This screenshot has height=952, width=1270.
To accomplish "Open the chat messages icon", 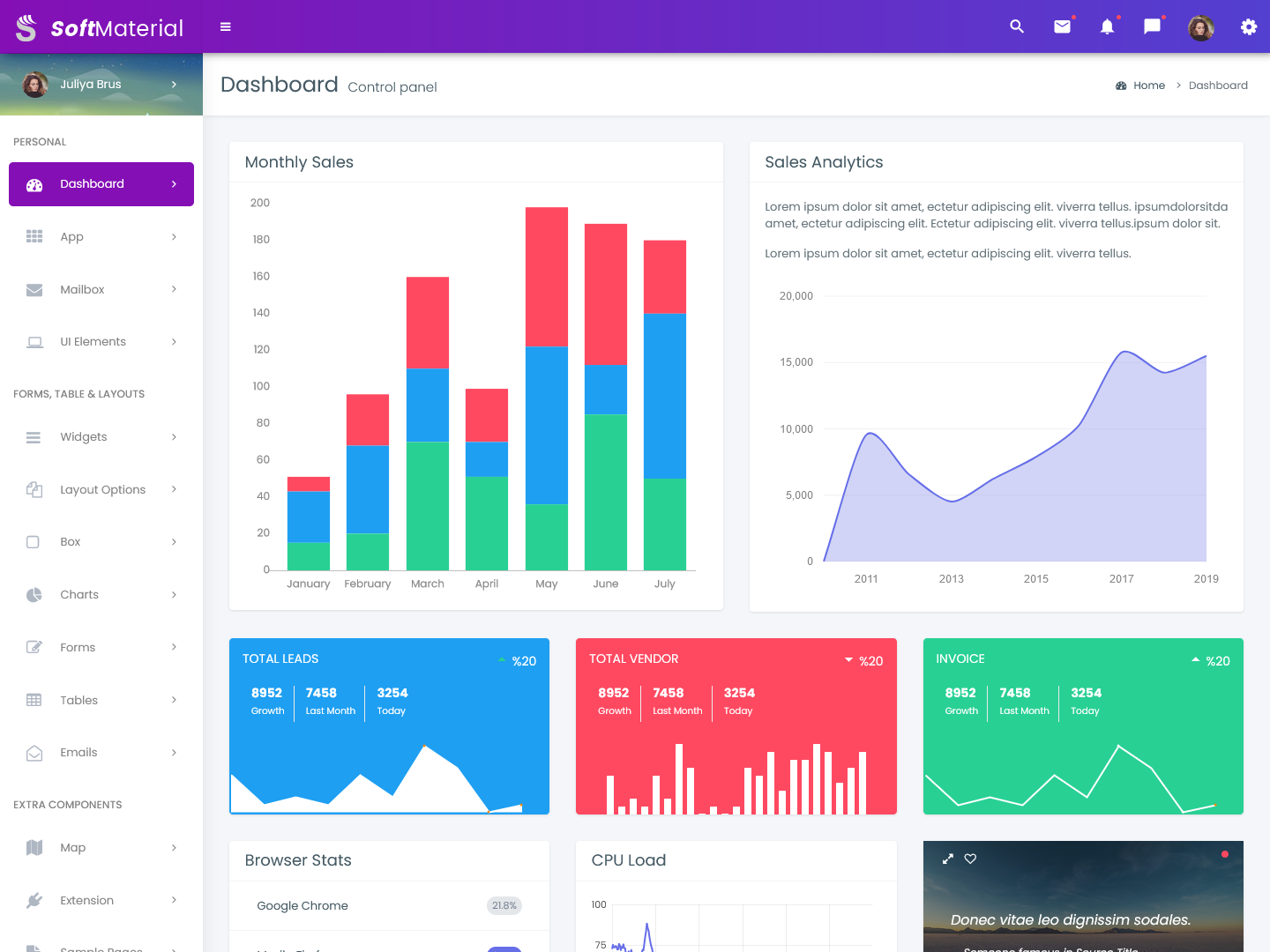I will pyautogui.click(x=1152, y=26).
